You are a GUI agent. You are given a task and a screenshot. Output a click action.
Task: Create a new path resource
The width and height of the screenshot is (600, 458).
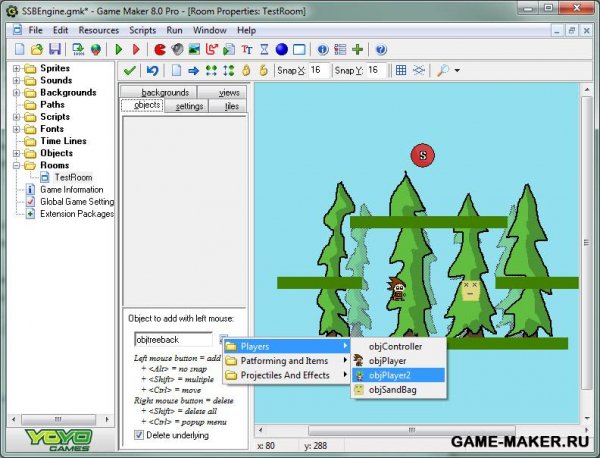212,49
